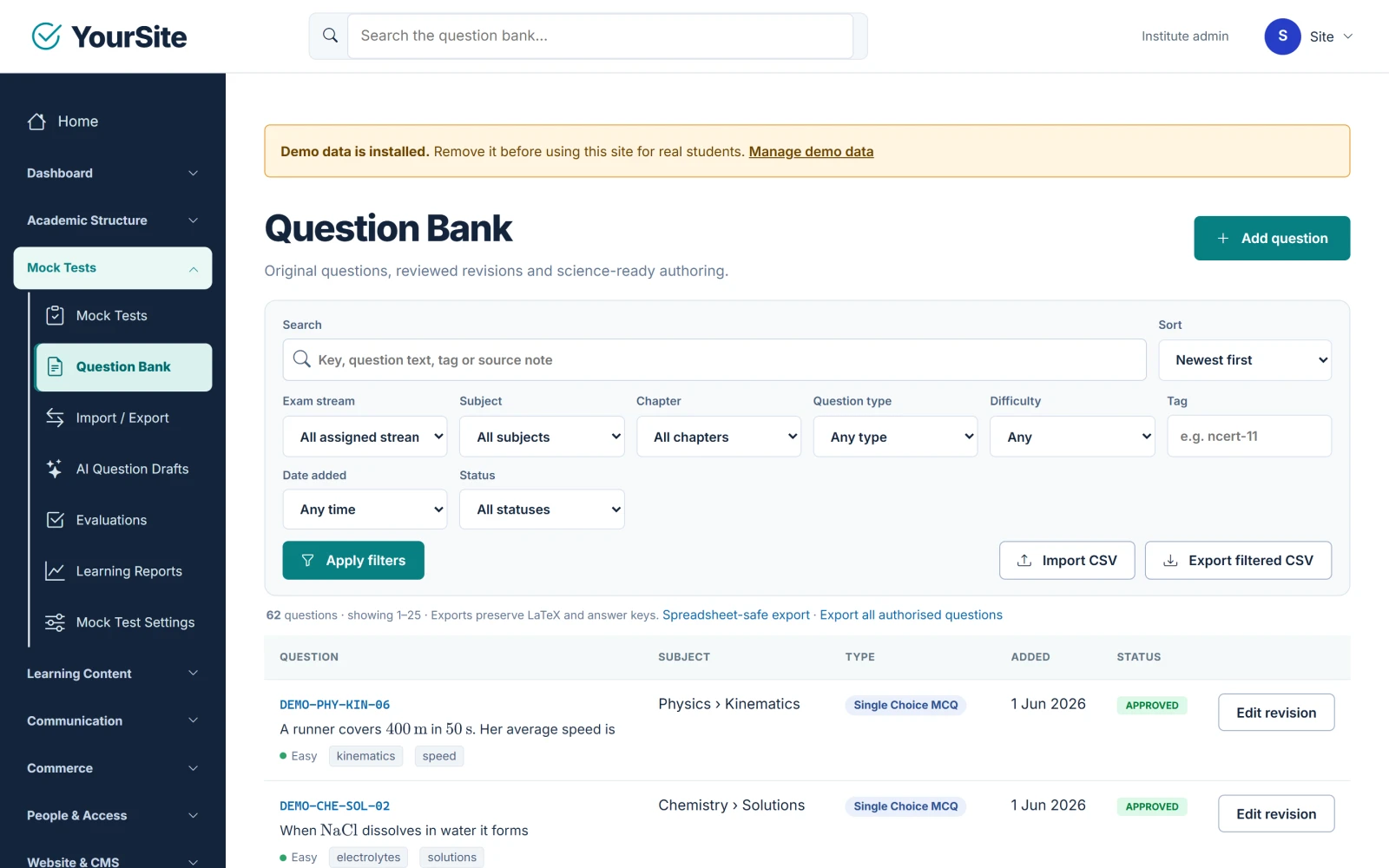Open the Exam stream dropdown
The image size is (1389, 868).
coord(365,437)
